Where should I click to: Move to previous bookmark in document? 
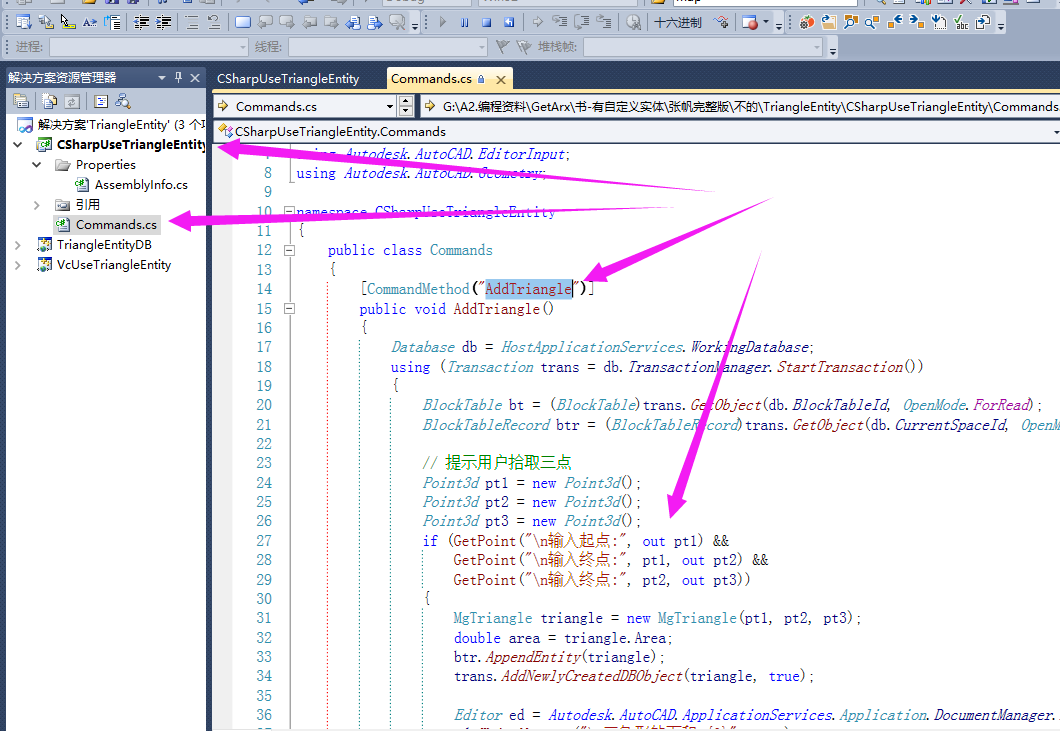point(353,22)
